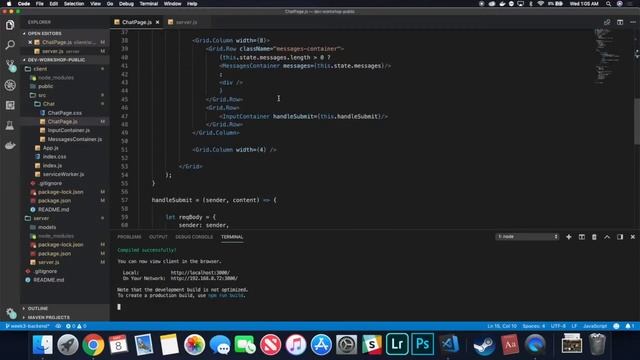Click the feedback smiley in status bar
Viewport: 640px width, 360px height.
click(x=616, y=326)
